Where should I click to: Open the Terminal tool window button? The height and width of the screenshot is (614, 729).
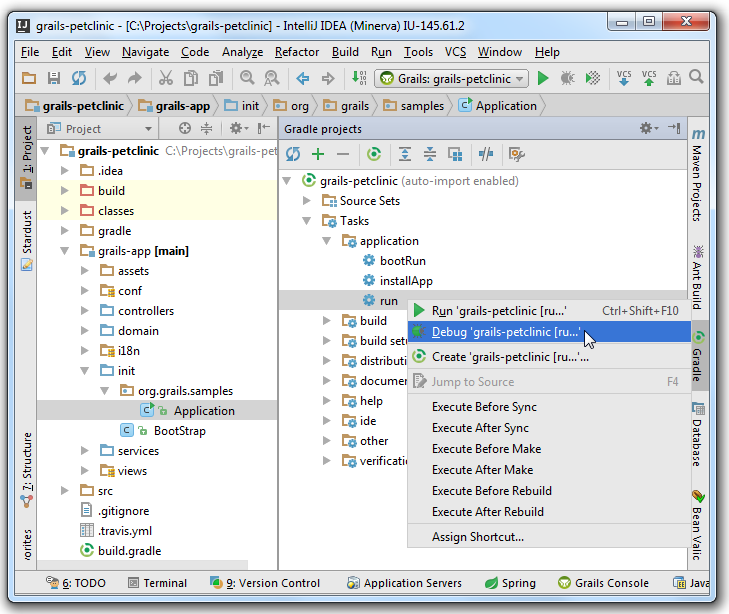tap(156, 583)
